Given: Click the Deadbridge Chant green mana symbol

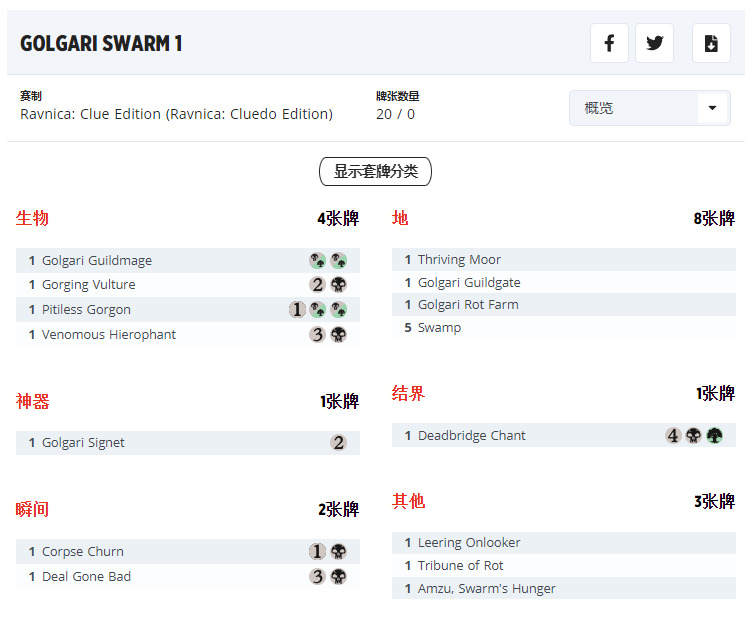Looking at the screenshot, I should click(714, 435).
